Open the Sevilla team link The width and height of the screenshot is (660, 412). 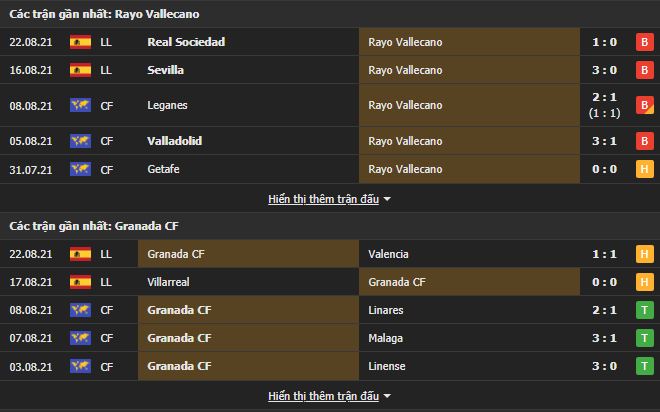pos(165,70)
